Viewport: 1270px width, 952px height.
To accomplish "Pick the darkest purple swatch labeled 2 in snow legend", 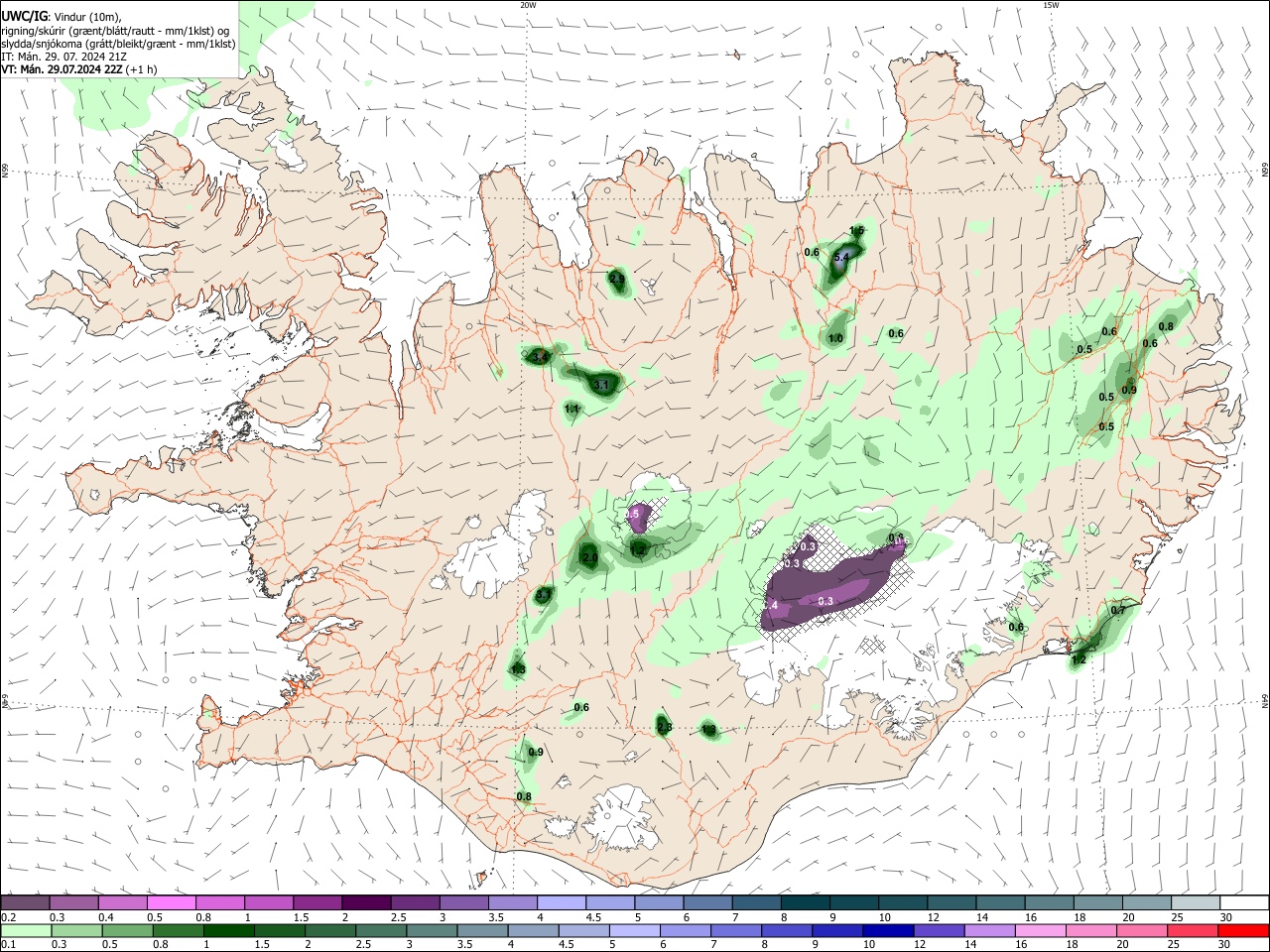I will tap(366, 903).
